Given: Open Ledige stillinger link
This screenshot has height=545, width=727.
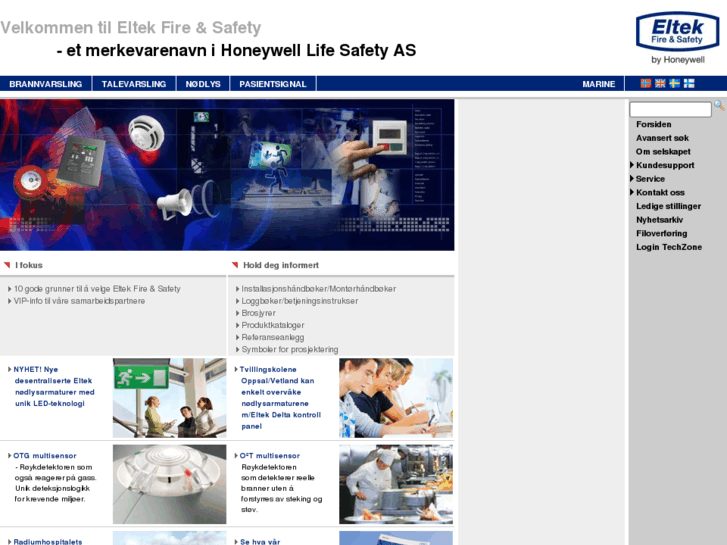Looking at the screenshot, I should click(x=668, y=206).
